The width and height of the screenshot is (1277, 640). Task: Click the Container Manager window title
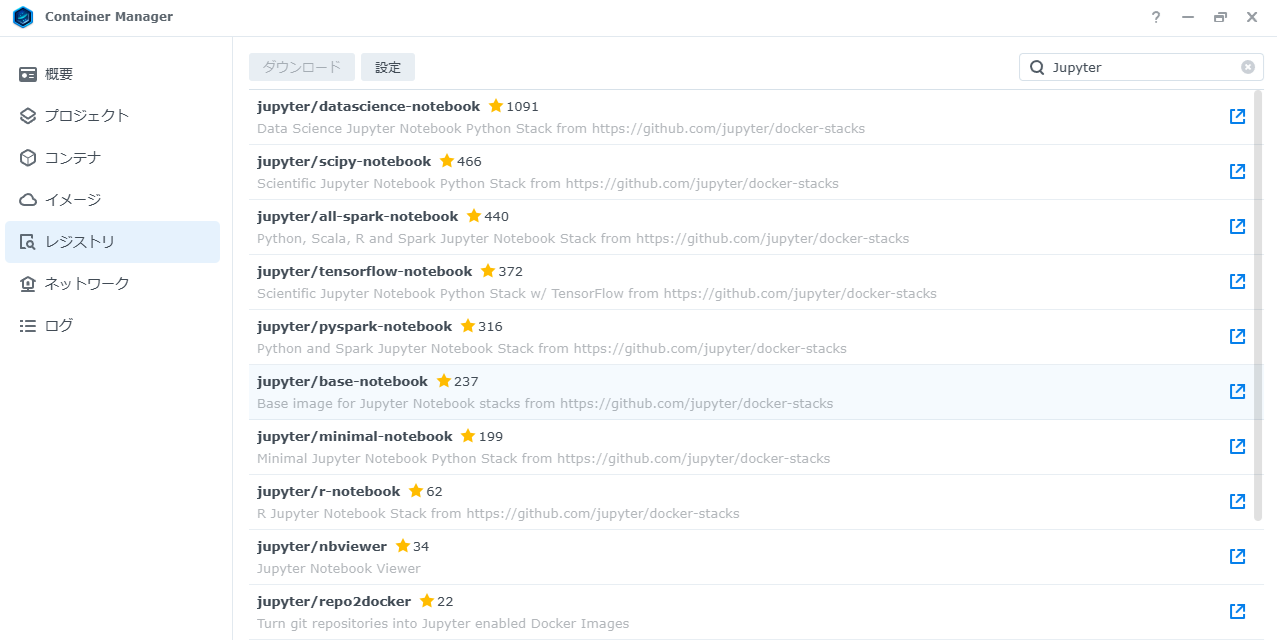tap(109, 17)
